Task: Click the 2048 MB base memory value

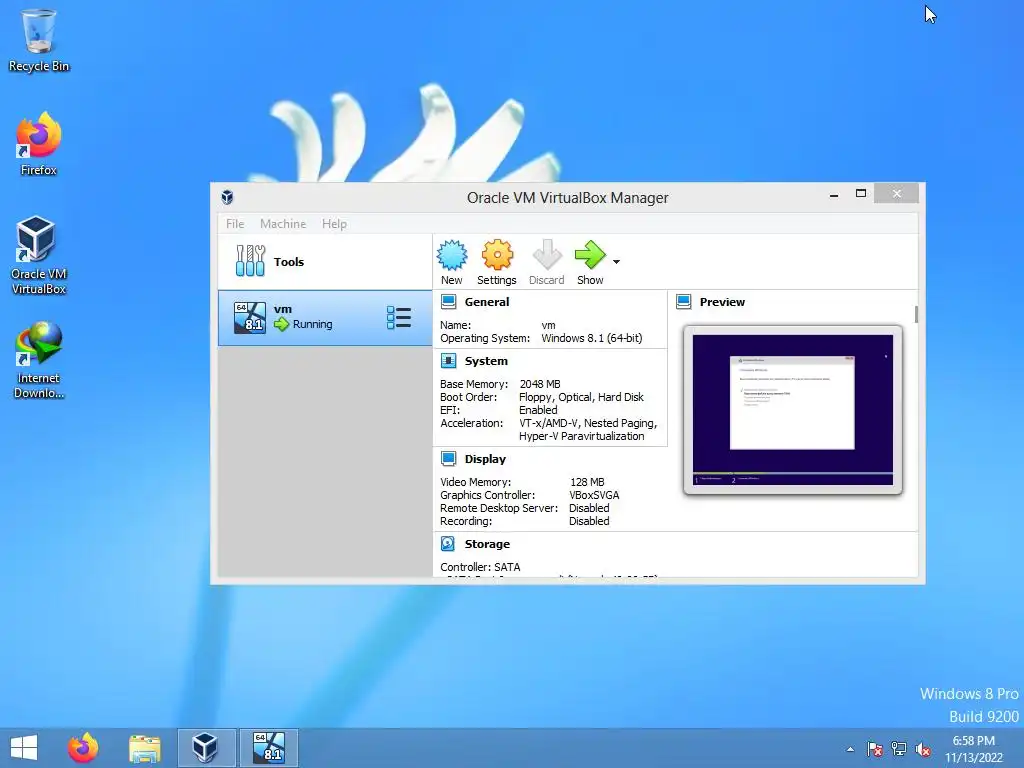Action: point(540,384)
